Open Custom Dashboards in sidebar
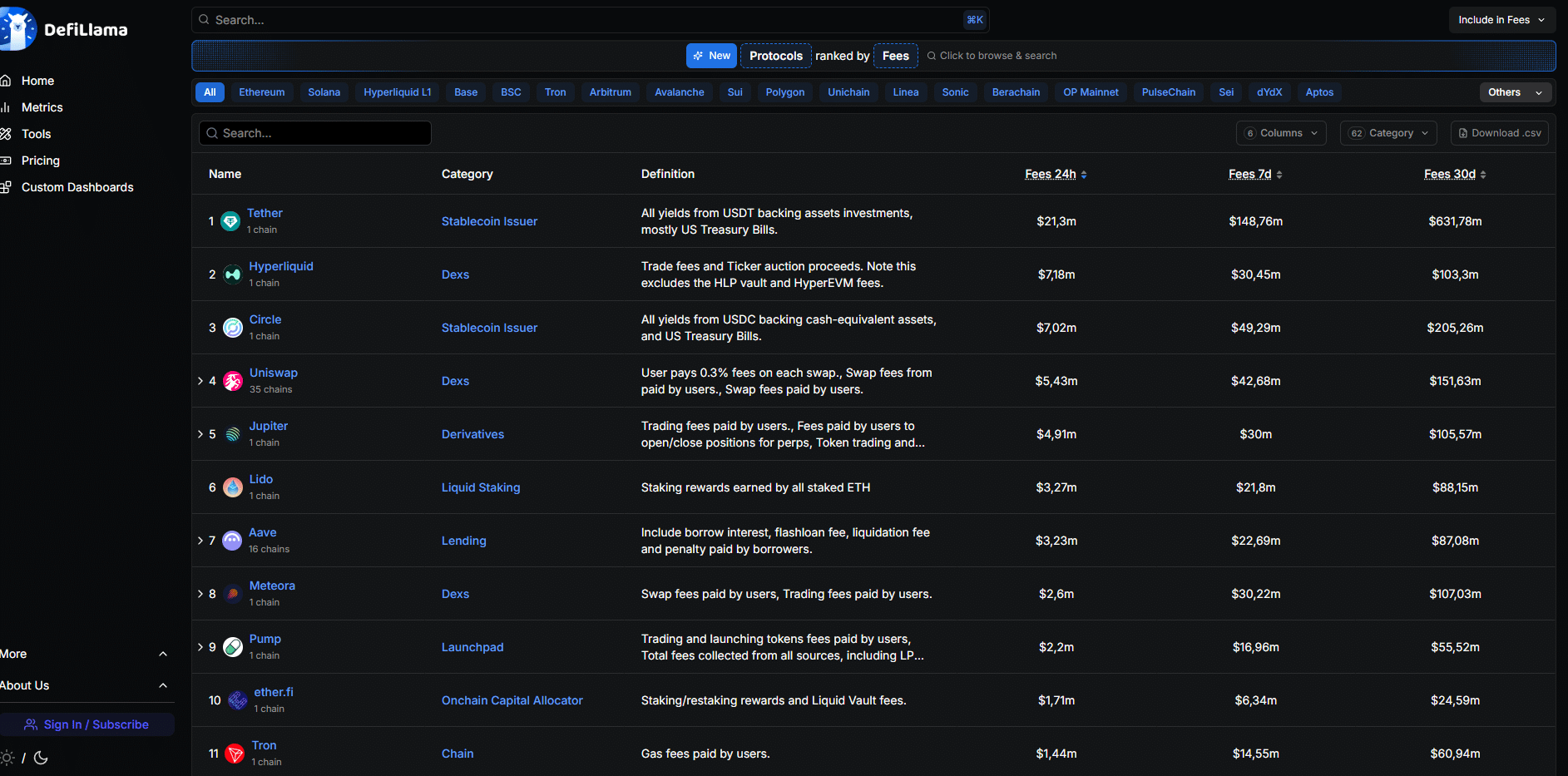 77,187
